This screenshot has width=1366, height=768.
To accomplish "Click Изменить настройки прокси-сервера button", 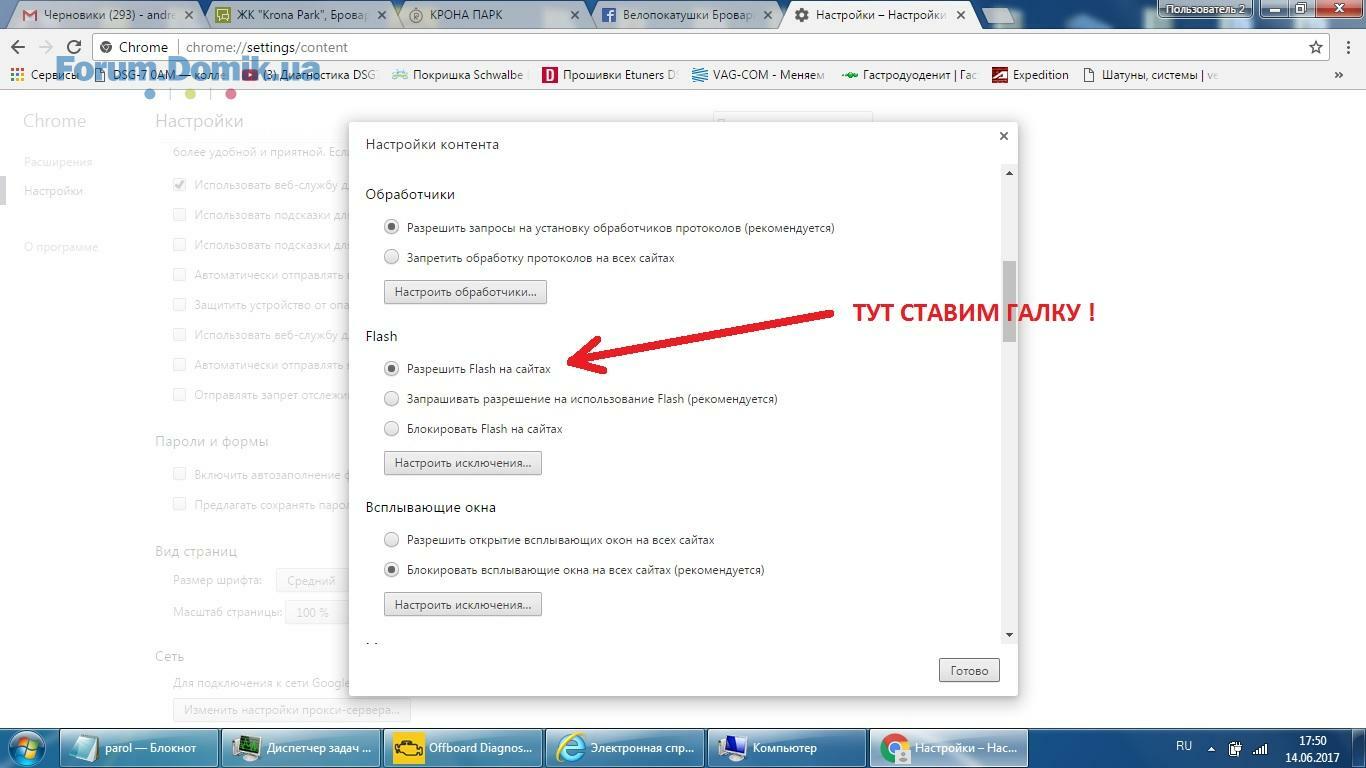I will pyautogui.click(x=291, y=710).
